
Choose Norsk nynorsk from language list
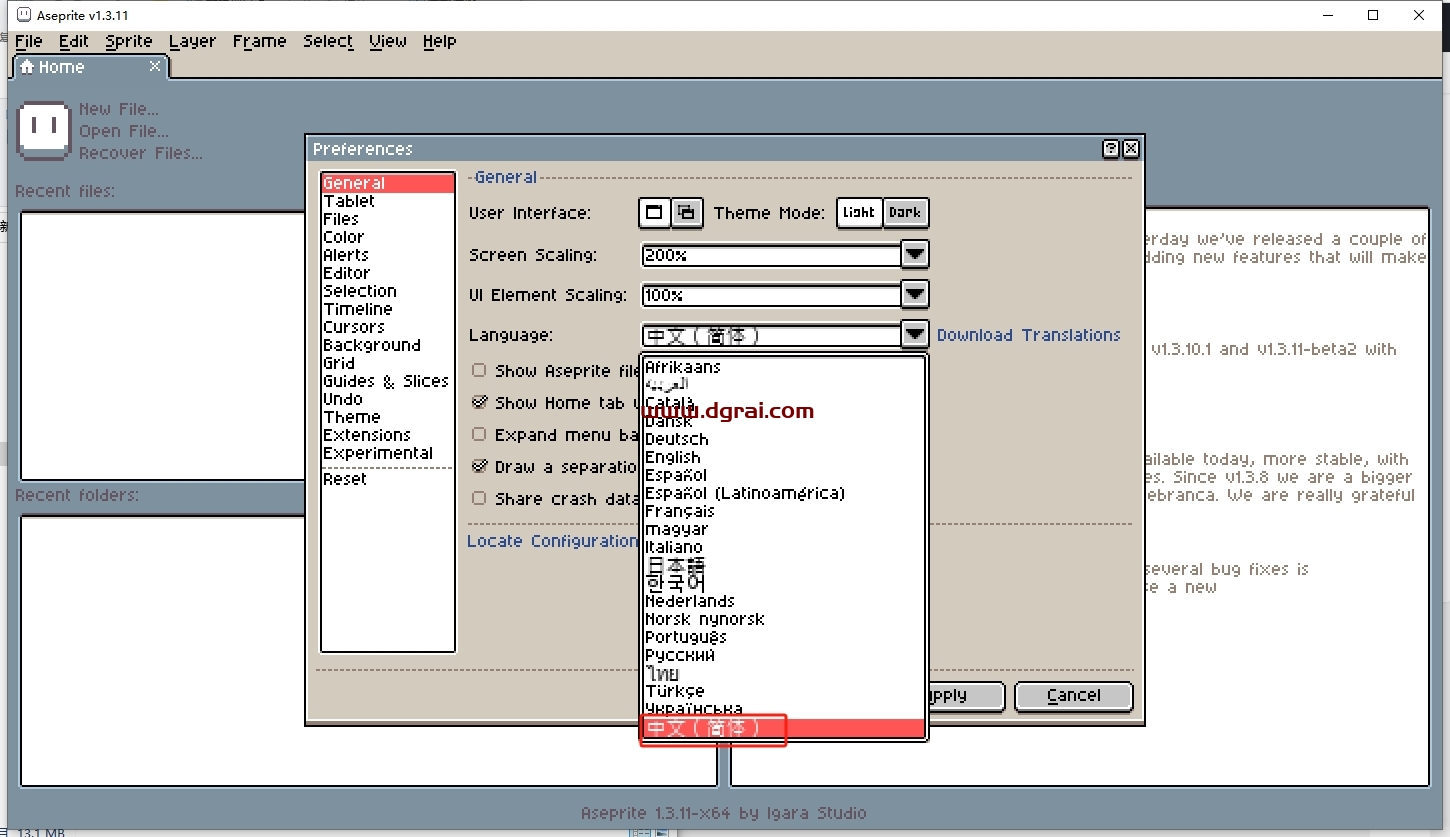point(784,619)
